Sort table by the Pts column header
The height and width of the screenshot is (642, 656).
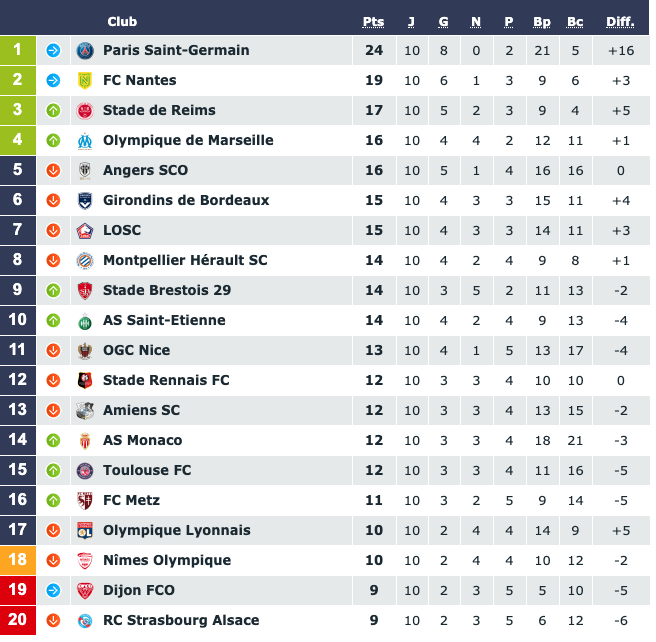click(373, 22)
